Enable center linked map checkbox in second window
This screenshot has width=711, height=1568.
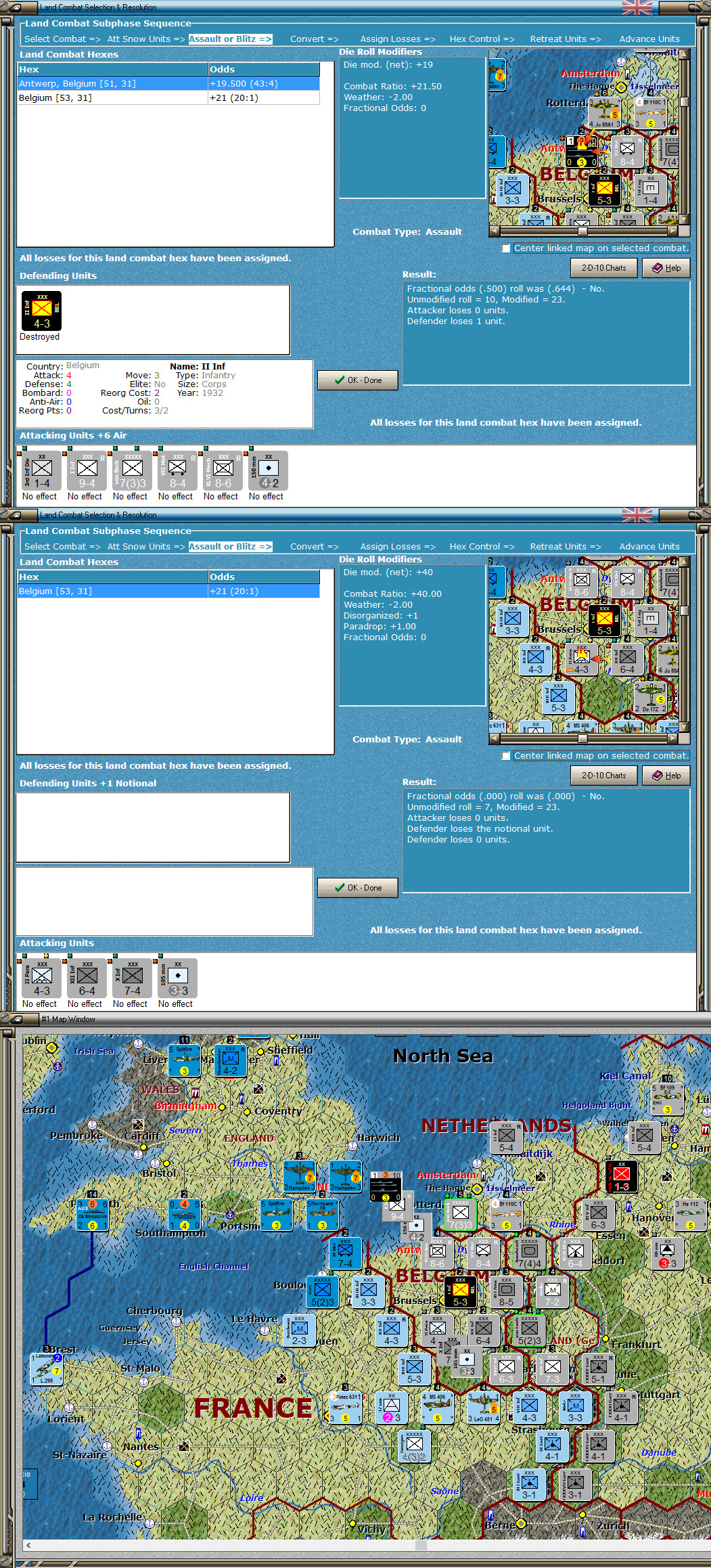pos(506,756)
